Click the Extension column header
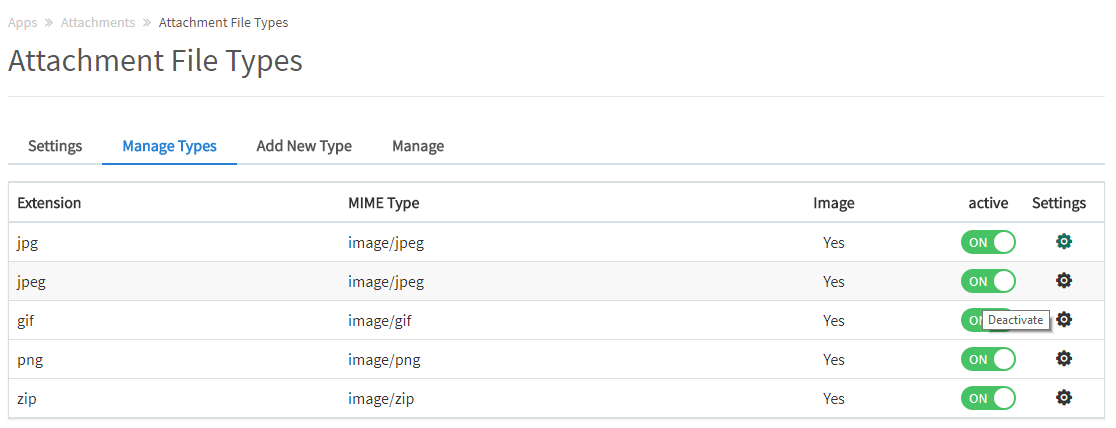Image resolution: width=1116 pixels, height=428 pixels. point(49,203)
